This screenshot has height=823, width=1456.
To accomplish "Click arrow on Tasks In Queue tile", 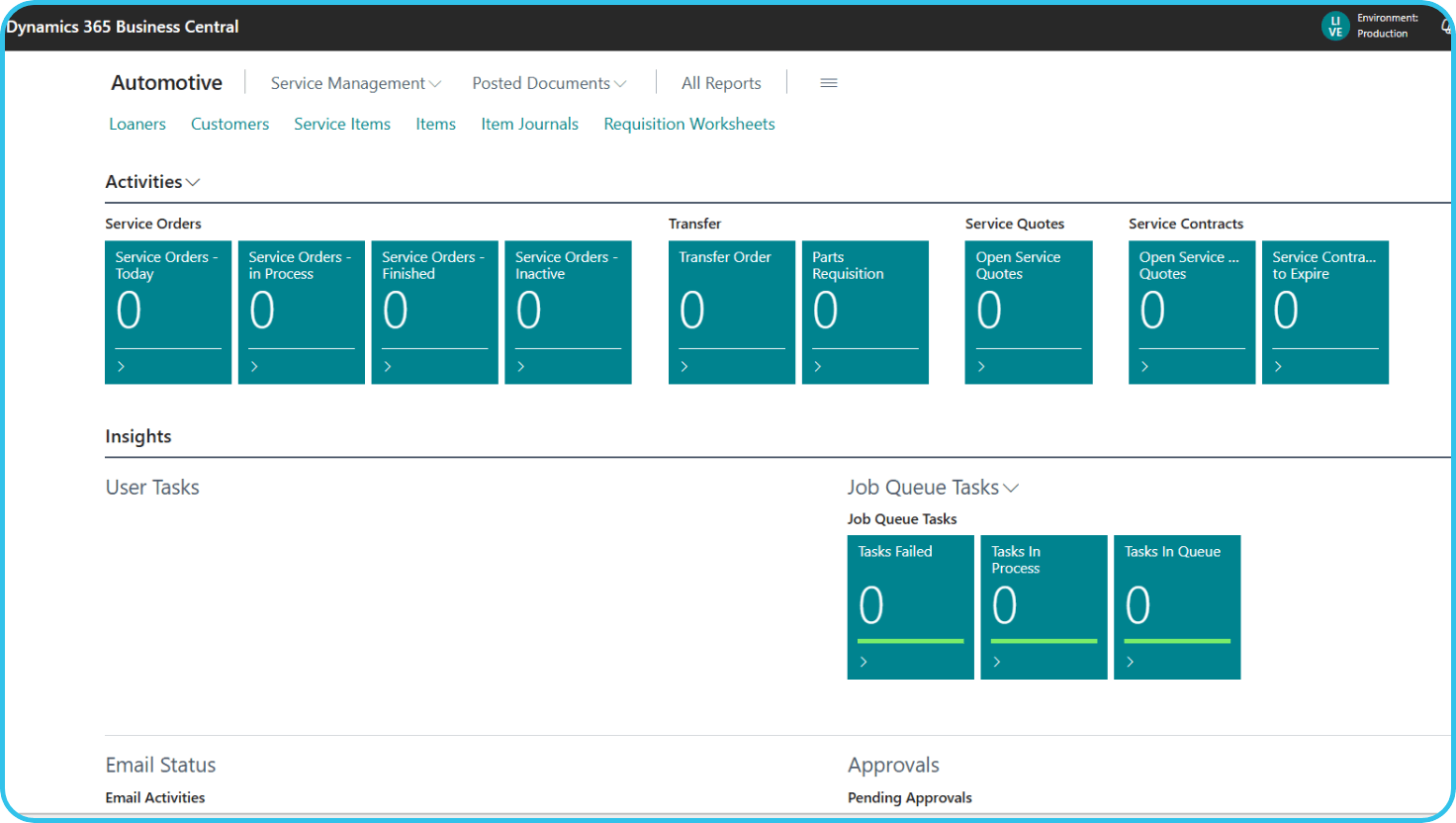I will [x=1131, y=662].
